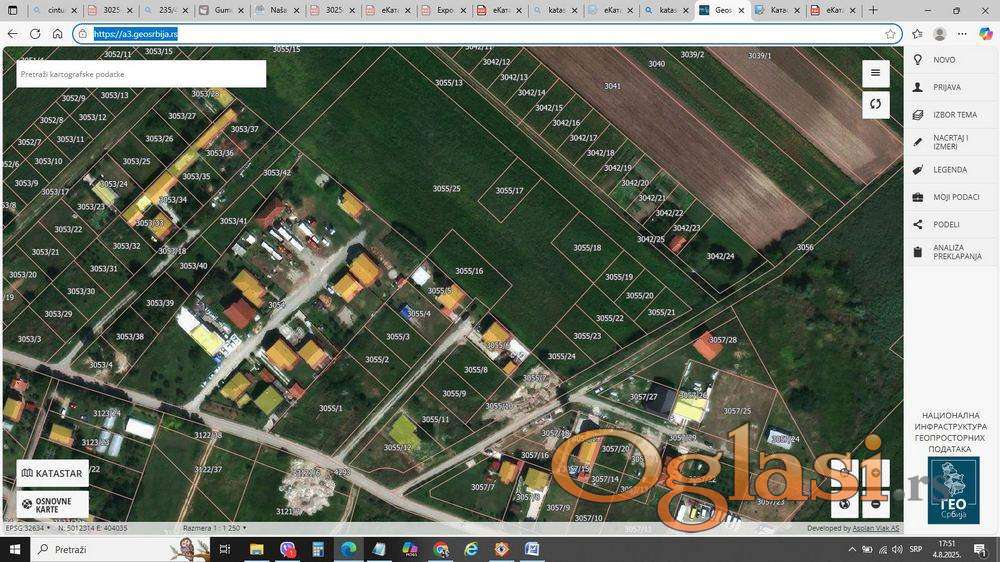Image resolution: width=1000 pixels, height=562 pixels.
Task: Open the hamburger menu on the map
Action: pyautogui.click(x=875, y=73)
